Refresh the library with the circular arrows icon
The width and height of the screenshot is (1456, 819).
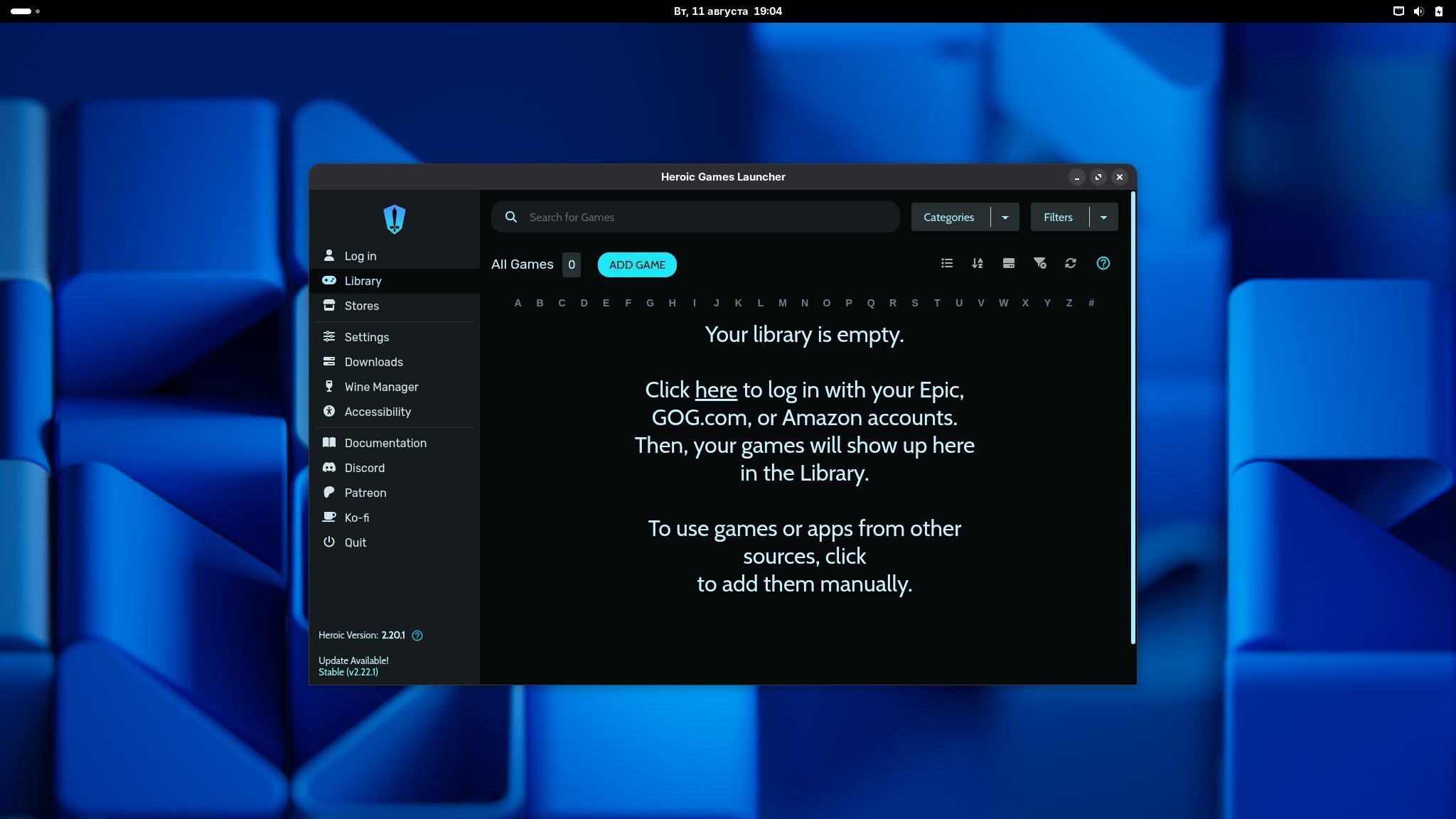click(1071, 264)
